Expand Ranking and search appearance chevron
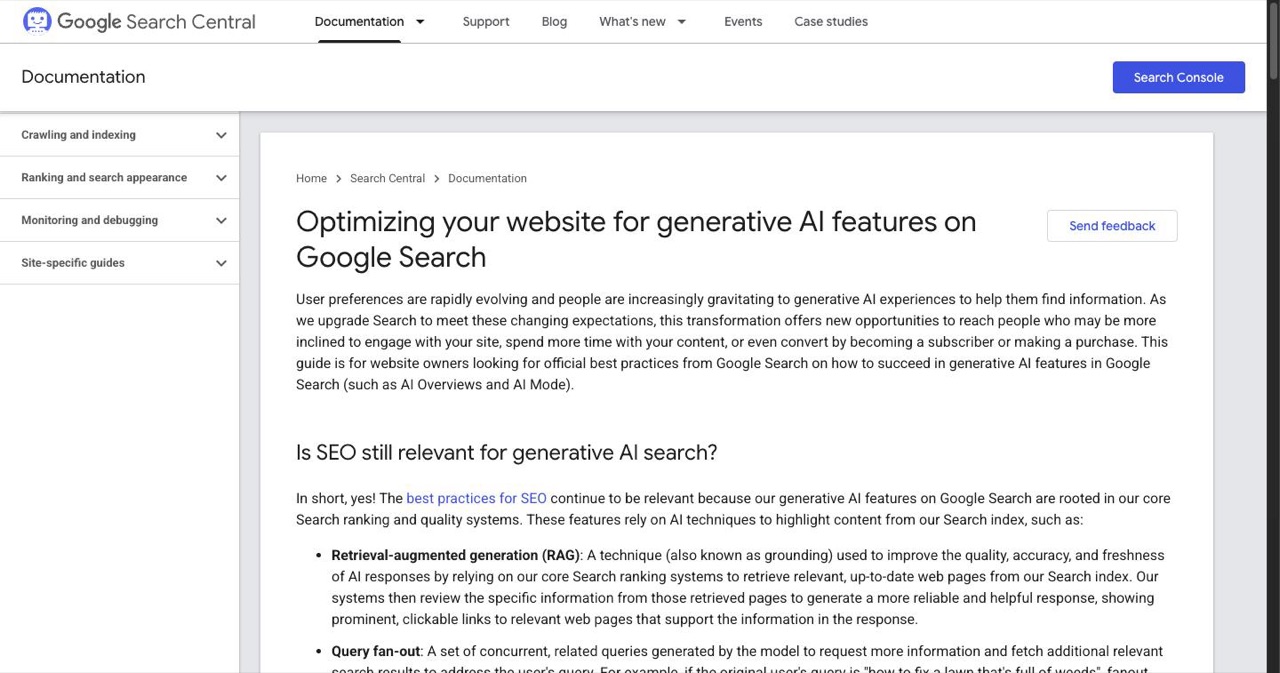The image size is (1280, 673). [221, 178]
